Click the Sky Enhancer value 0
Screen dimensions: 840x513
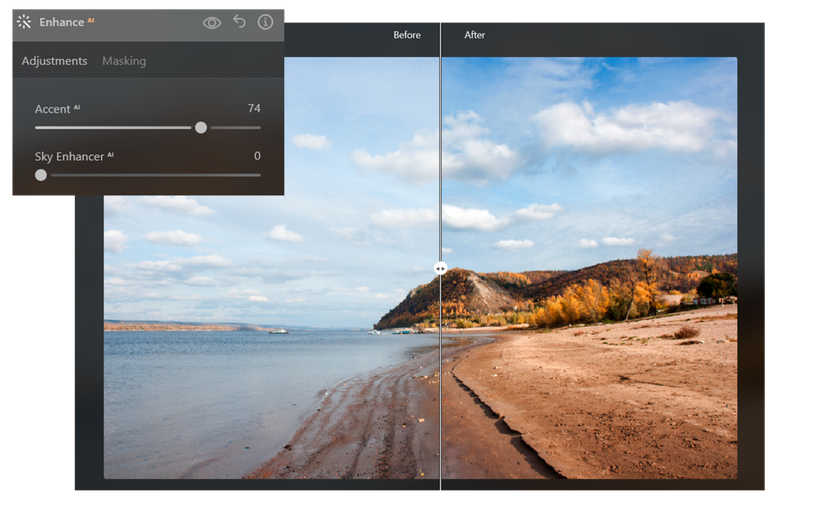click(257, 156)
